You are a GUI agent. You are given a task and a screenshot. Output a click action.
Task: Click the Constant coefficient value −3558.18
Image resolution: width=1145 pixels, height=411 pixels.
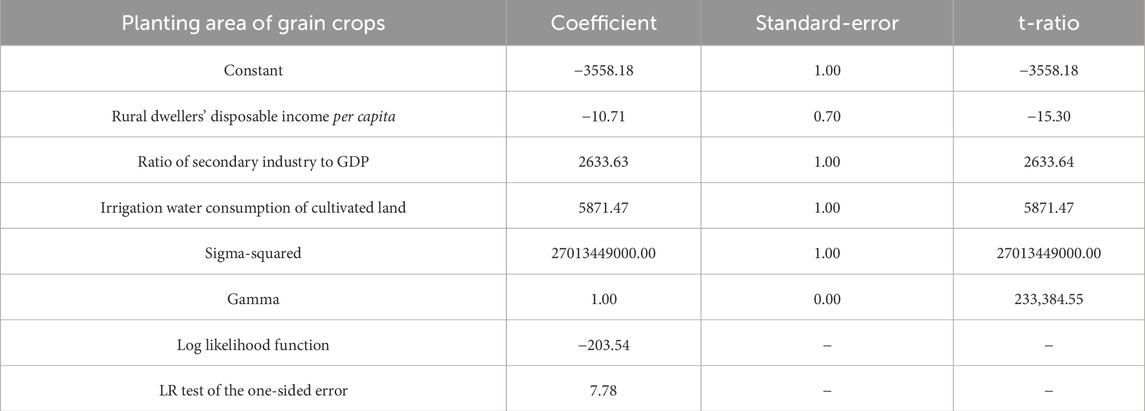pos(604,71)
